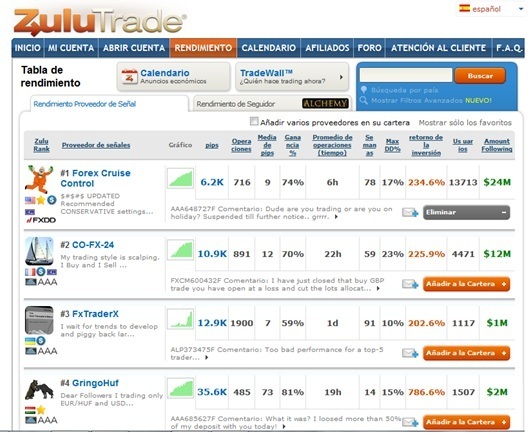Click the AAA broker logo under FxTraderX
Screen dimensions: 529x436
click(41, 351)
